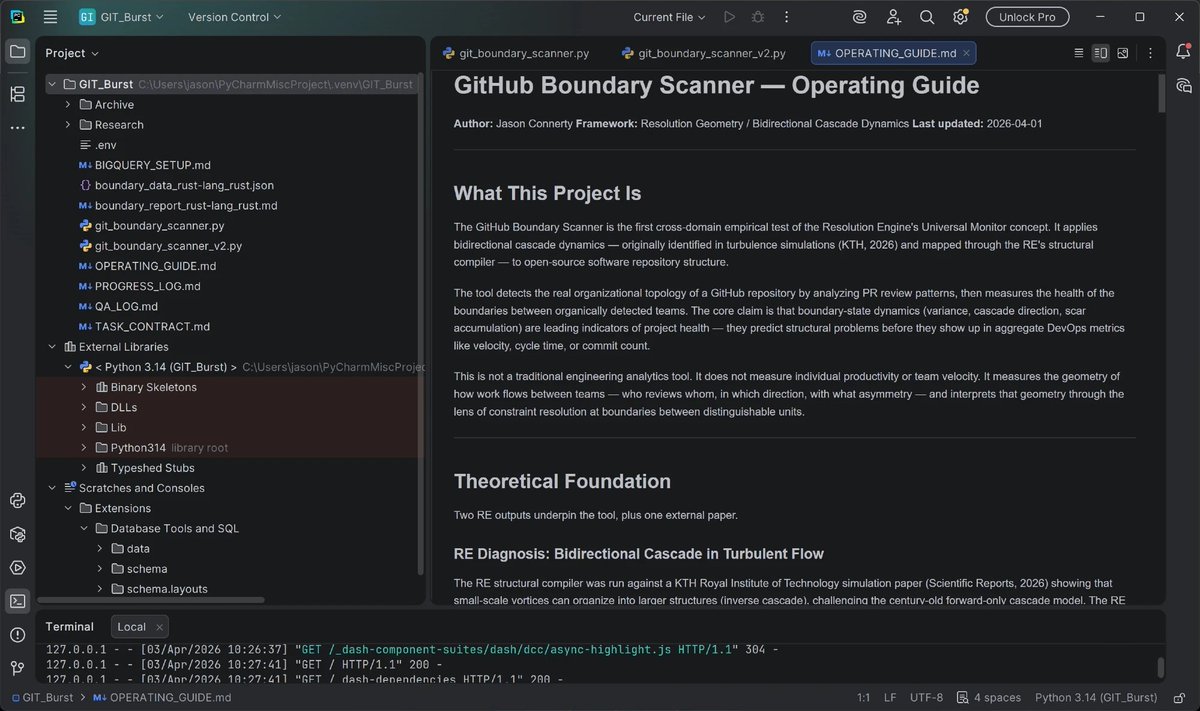Collapse the Scratches and Consoles node
Viewport: 1200px width, 711px height.
click(52, 488)
